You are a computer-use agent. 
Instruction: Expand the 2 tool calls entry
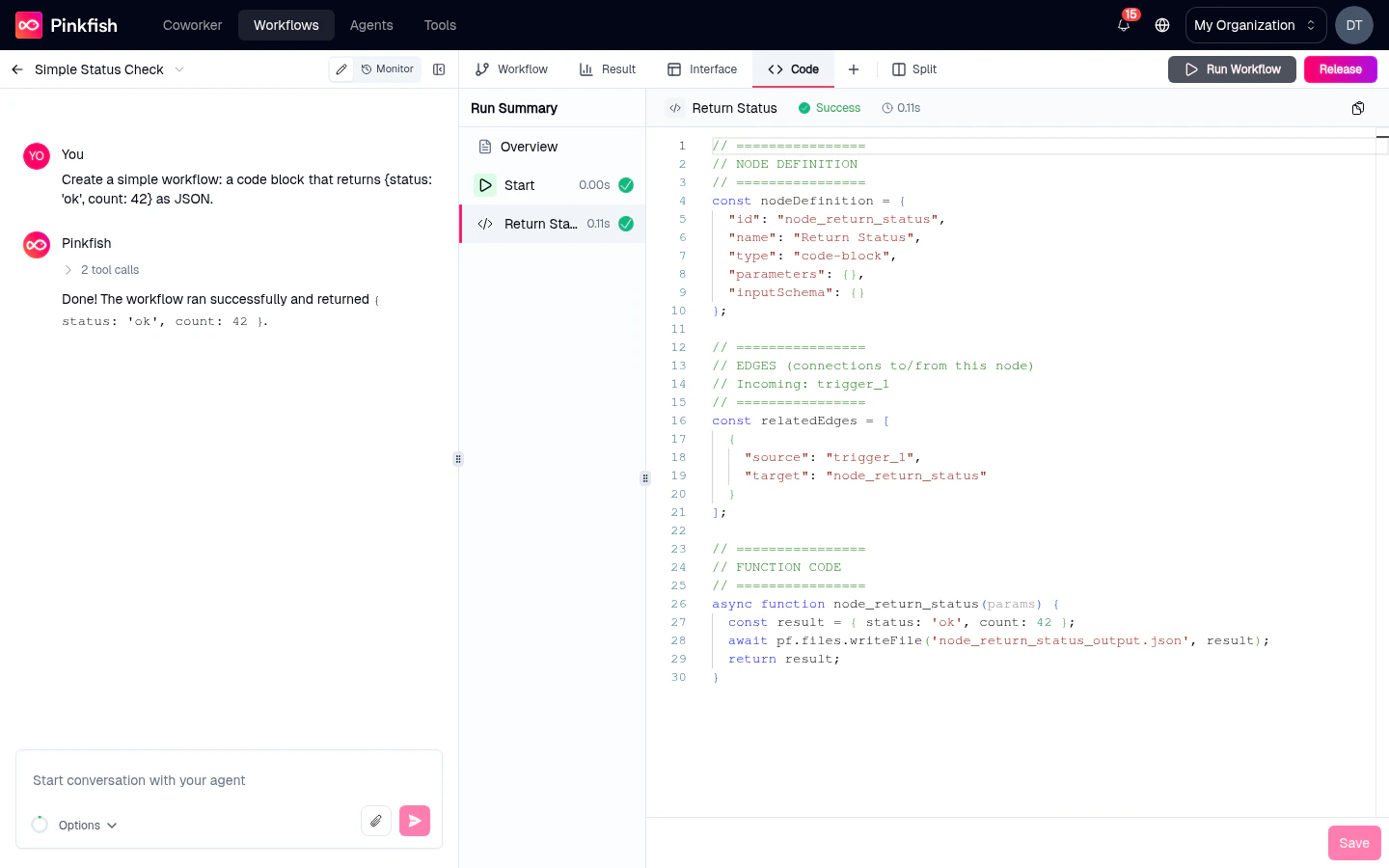click(100, 269)
